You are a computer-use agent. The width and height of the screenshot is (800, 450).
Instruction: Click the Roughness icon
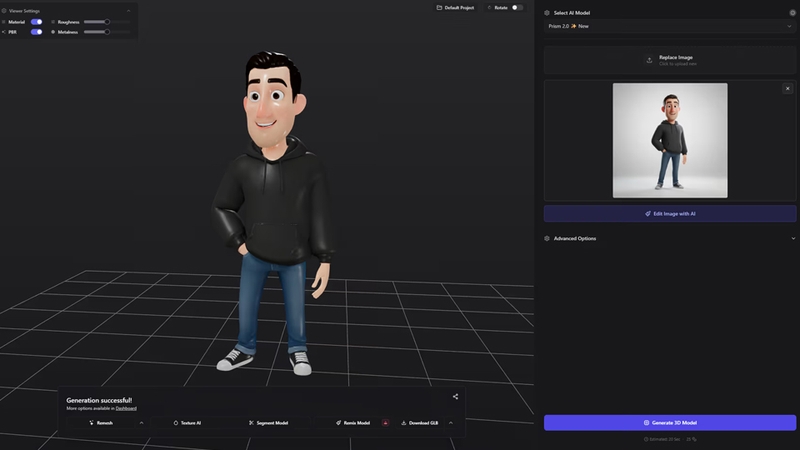[53, 22]
